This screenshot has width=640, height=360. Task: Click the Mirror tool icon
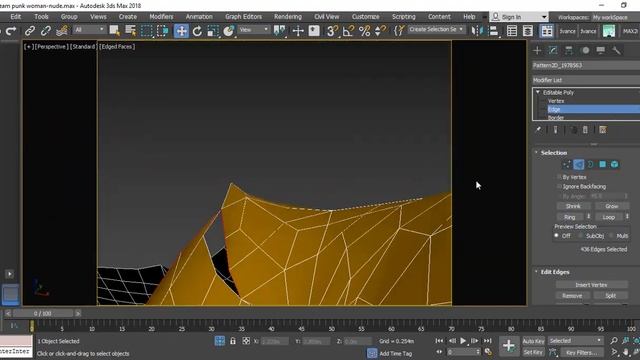[476, 31]
